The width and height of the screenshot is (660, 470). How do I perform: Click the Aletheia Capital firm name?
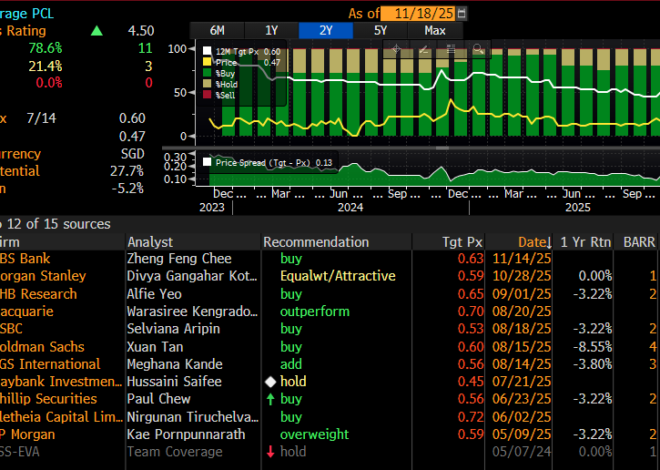(61, 417)
